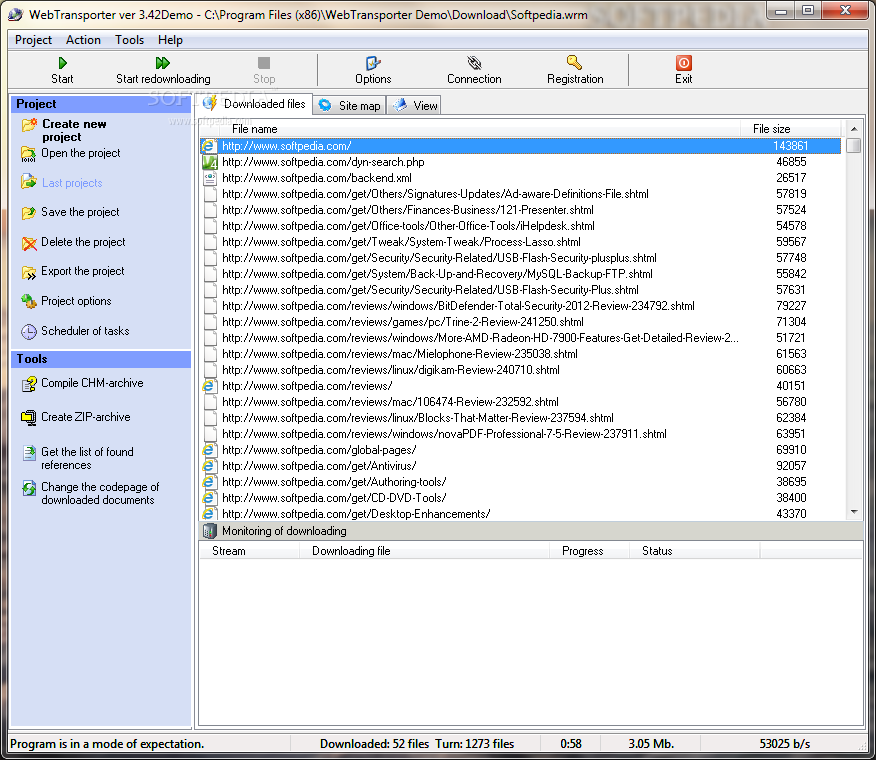
Task: Click the Change the codepage icon
Action: [29, 488]
